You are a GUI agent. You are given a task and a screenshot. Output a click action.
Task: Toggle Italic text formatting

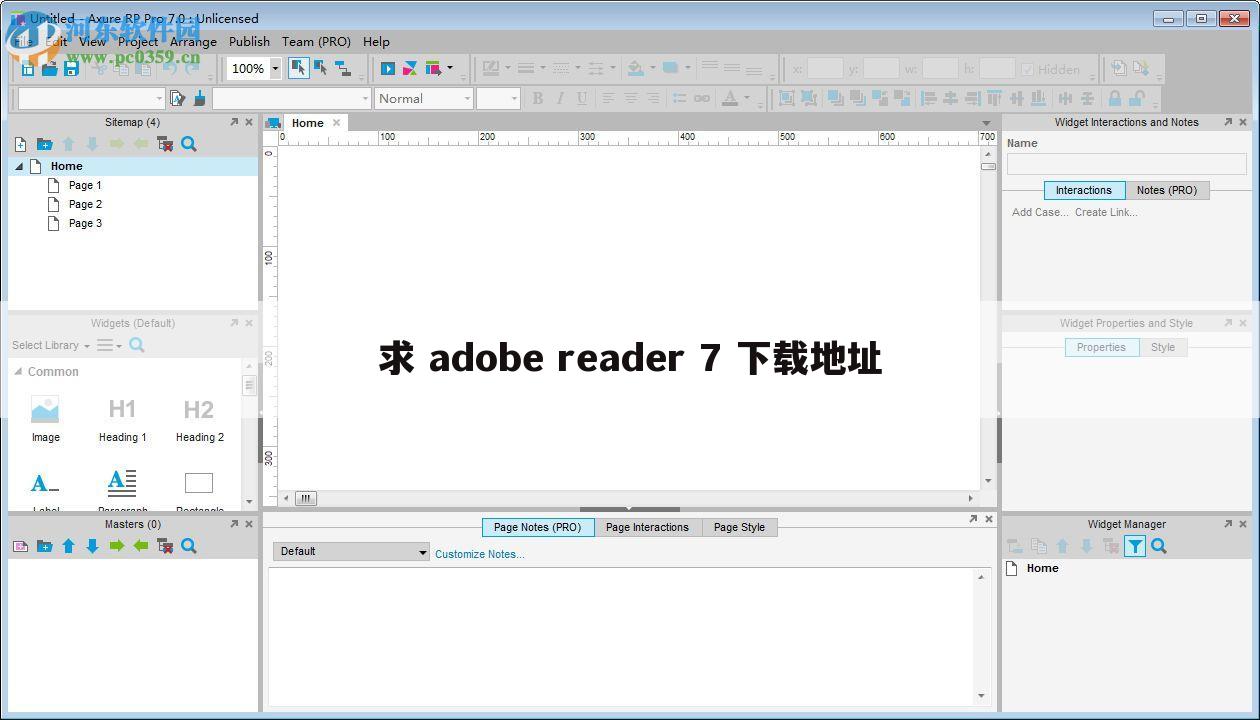tap(559, 98)
